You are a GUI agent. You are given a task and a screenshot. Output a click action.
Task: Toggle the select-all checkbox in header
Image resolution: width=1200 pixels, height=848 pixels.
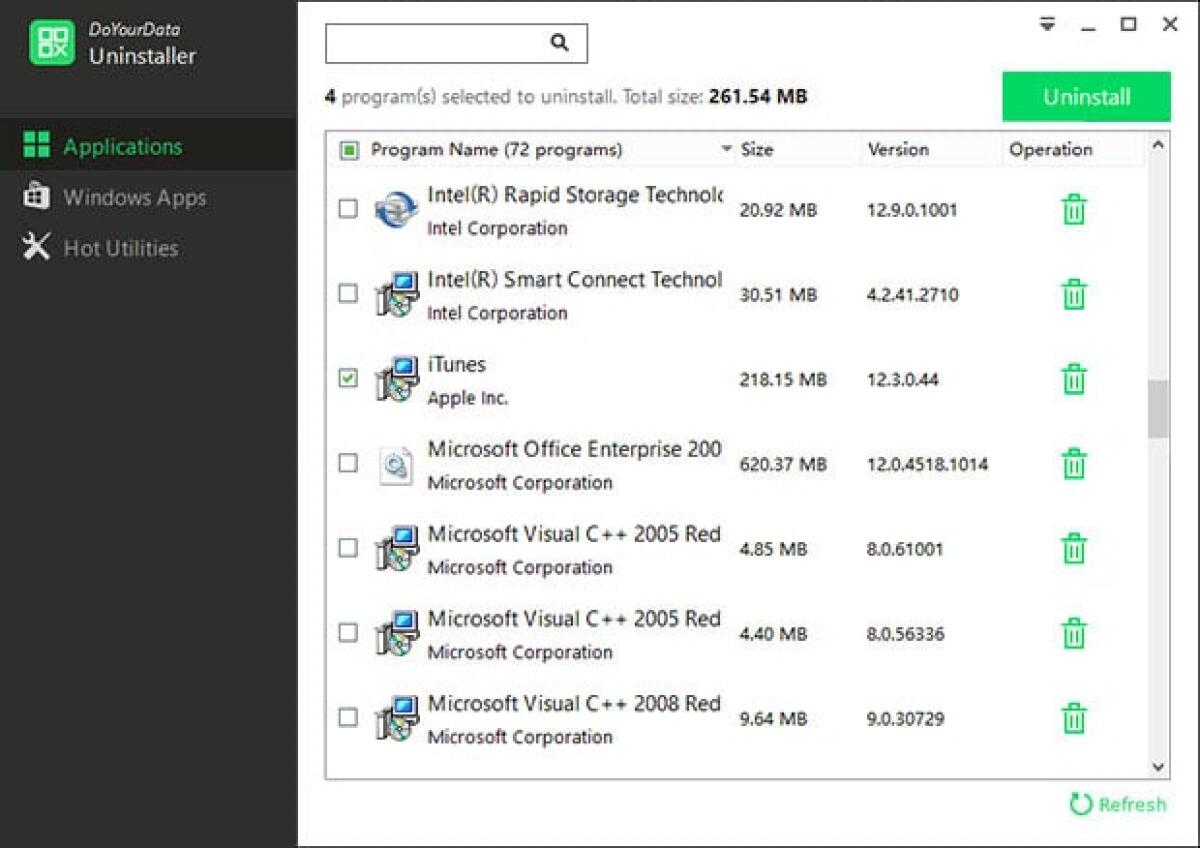(349, 148)
